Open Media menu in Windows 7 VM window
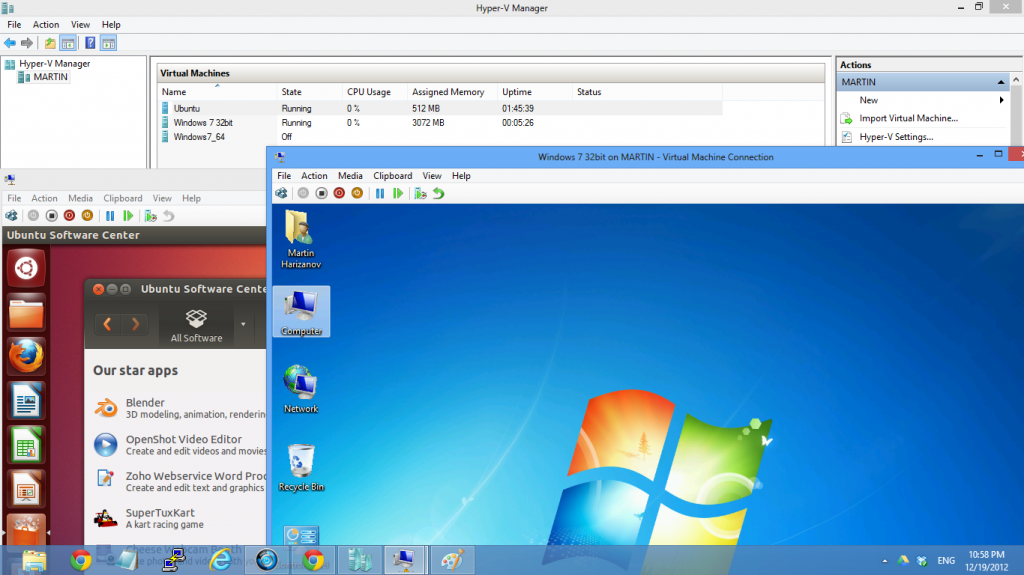Image resolution: width=1024 pixels, height=575 pixels. pyautogui.click(x=350, y=176)
